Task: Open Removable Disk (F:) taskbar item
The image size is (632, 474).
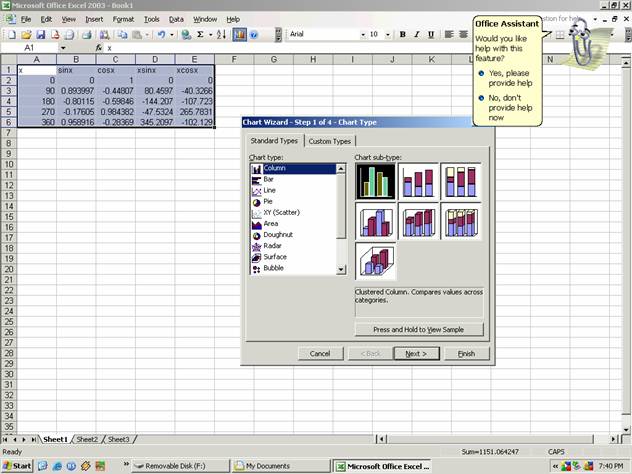Action: tap(181, 466)
